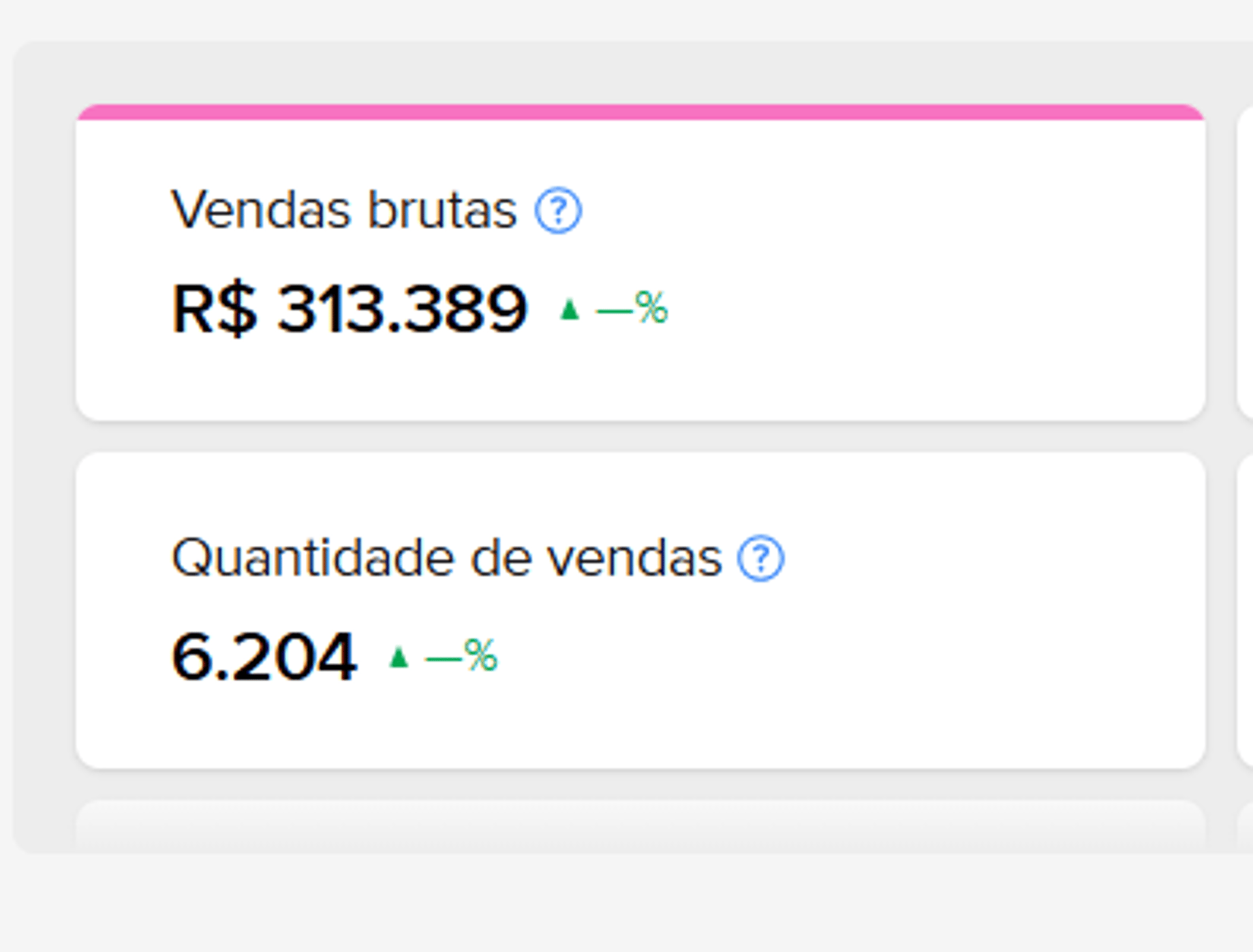The width and height of the screenshot is (1253, 952).
Task: Open the Vendas brutas help tooltip icon
Action: point(558,210)
